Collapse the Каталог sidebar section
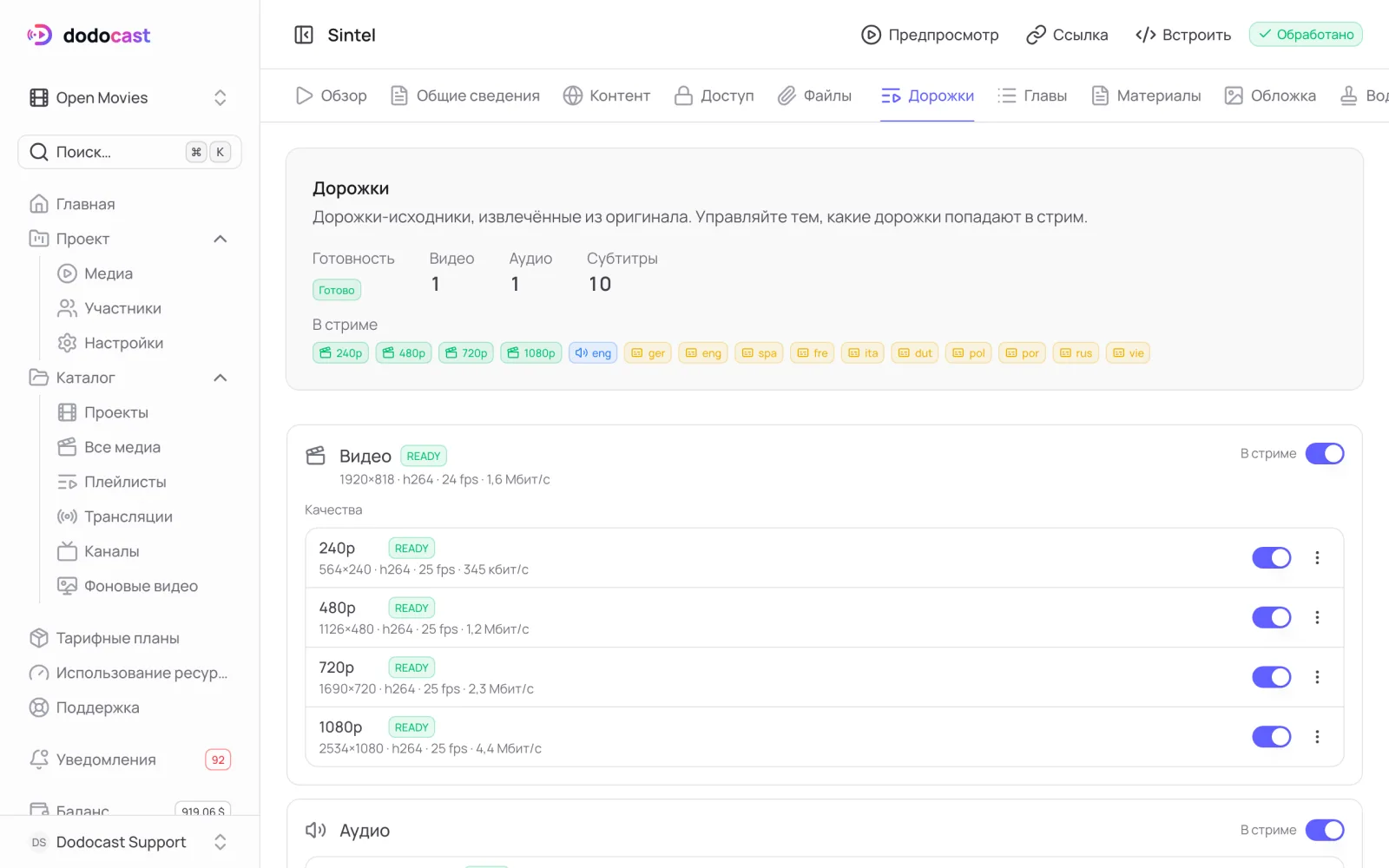 point(221,378)
